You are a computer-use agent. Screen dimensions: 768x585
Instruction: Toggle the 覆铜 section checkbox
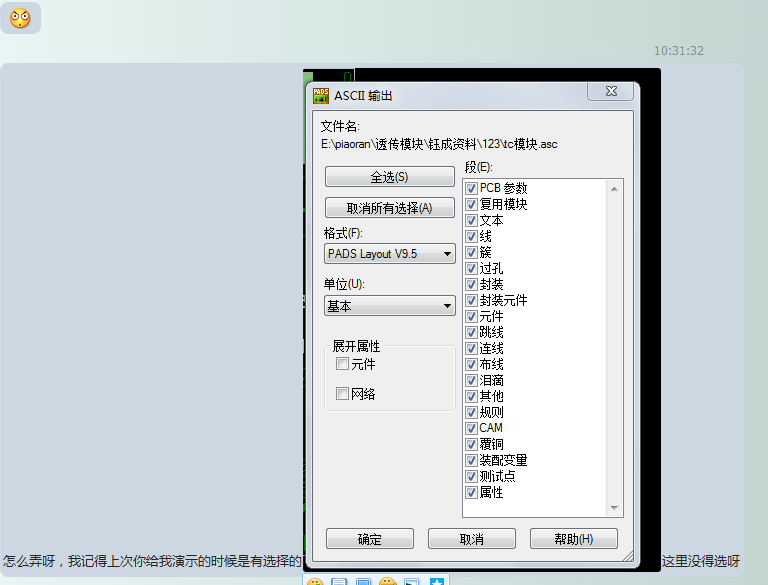click(x=471, y=444)
